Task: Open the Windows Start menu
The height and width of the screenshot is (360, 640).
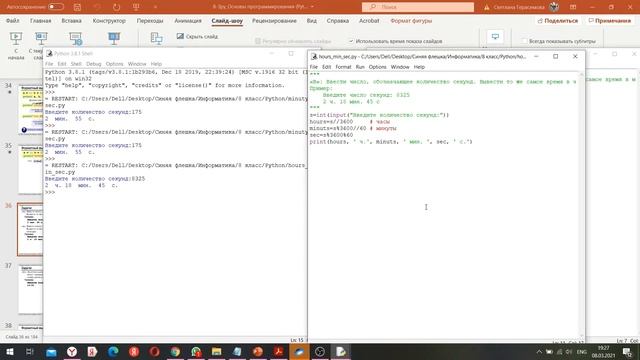Action: pyautogui.click(x=9, y=351)
